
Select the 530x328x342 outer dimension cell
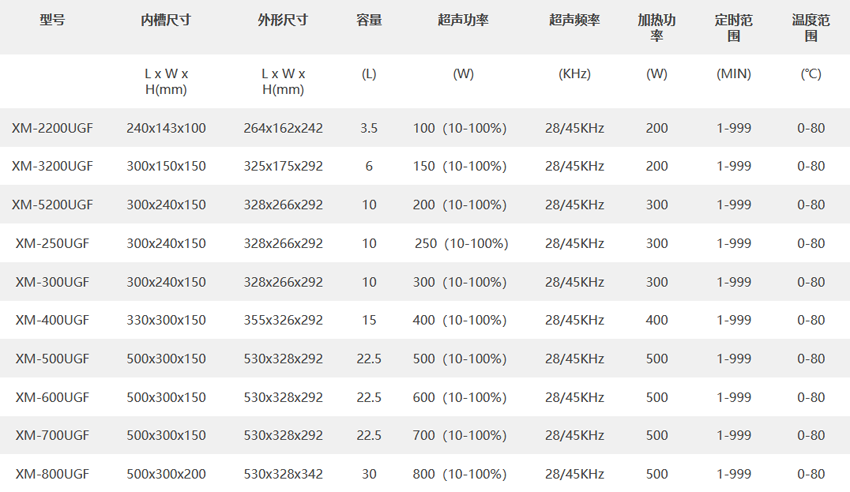(283, 474)
